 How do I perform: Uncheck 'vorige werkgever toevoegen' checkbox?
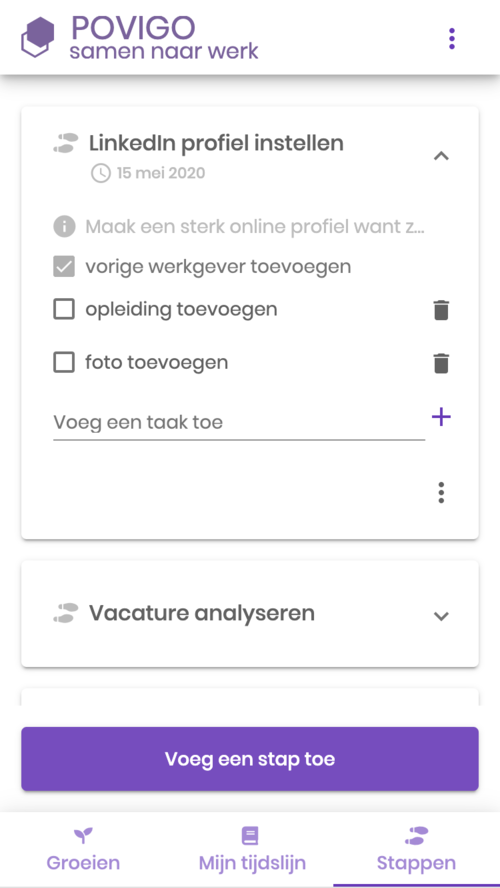[x=64, y=267]
